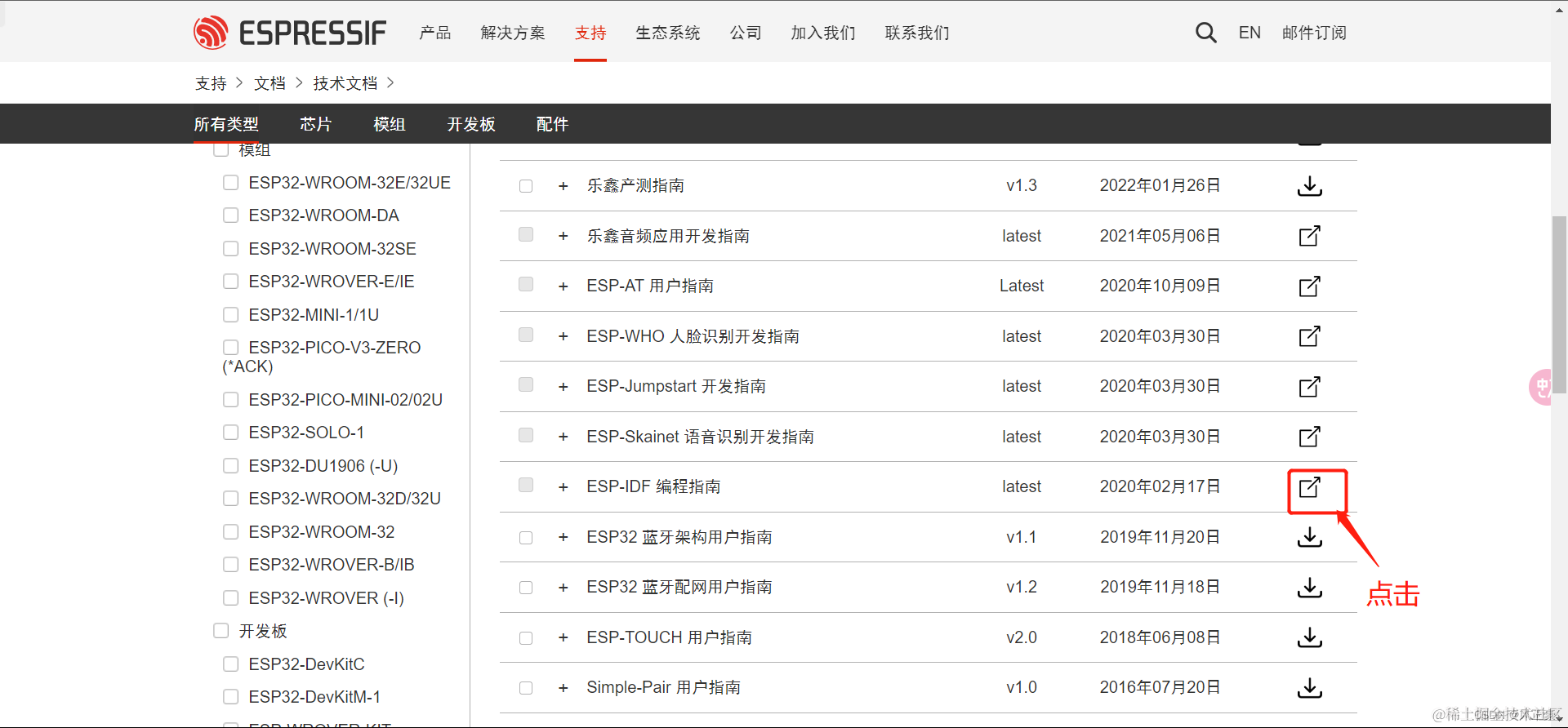Check the ESP32-MINI-1/1U filter
Screen dimensions: 1568x728
(231, 315)
